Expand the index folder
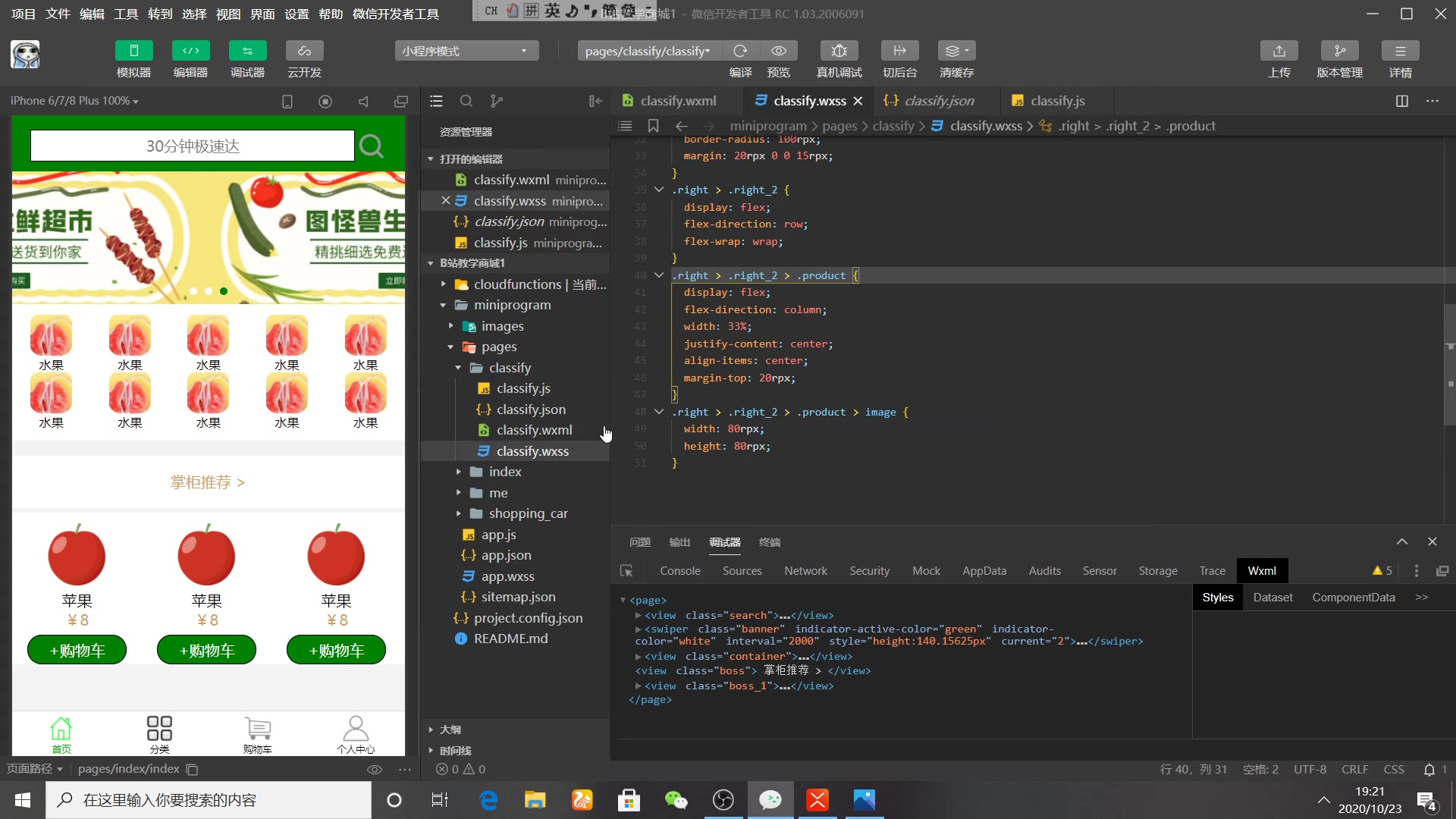Image resolution: width=1456 pixels, height=819 pixels. tap(504, 472)
